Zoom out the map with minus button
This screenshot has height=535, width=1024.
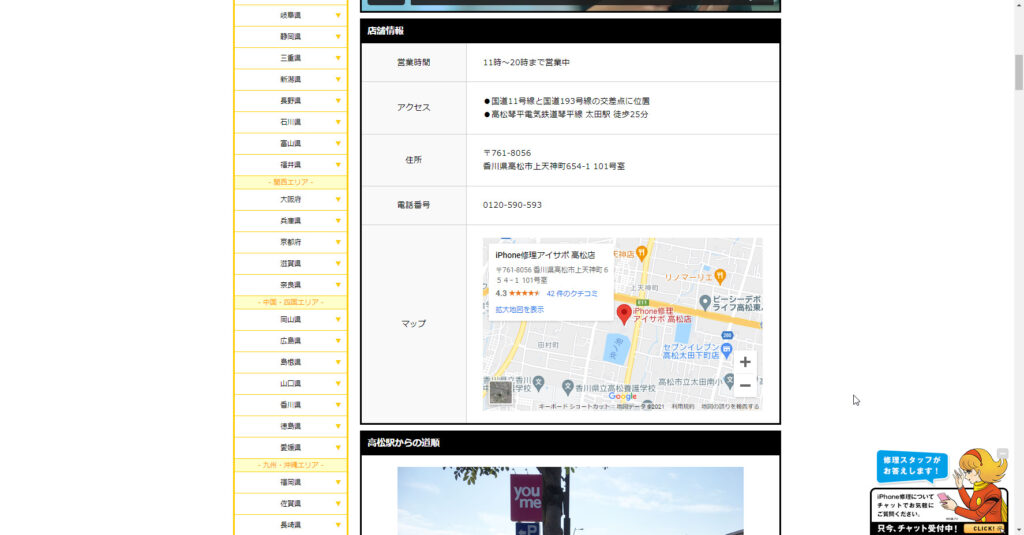click(744, 385)
